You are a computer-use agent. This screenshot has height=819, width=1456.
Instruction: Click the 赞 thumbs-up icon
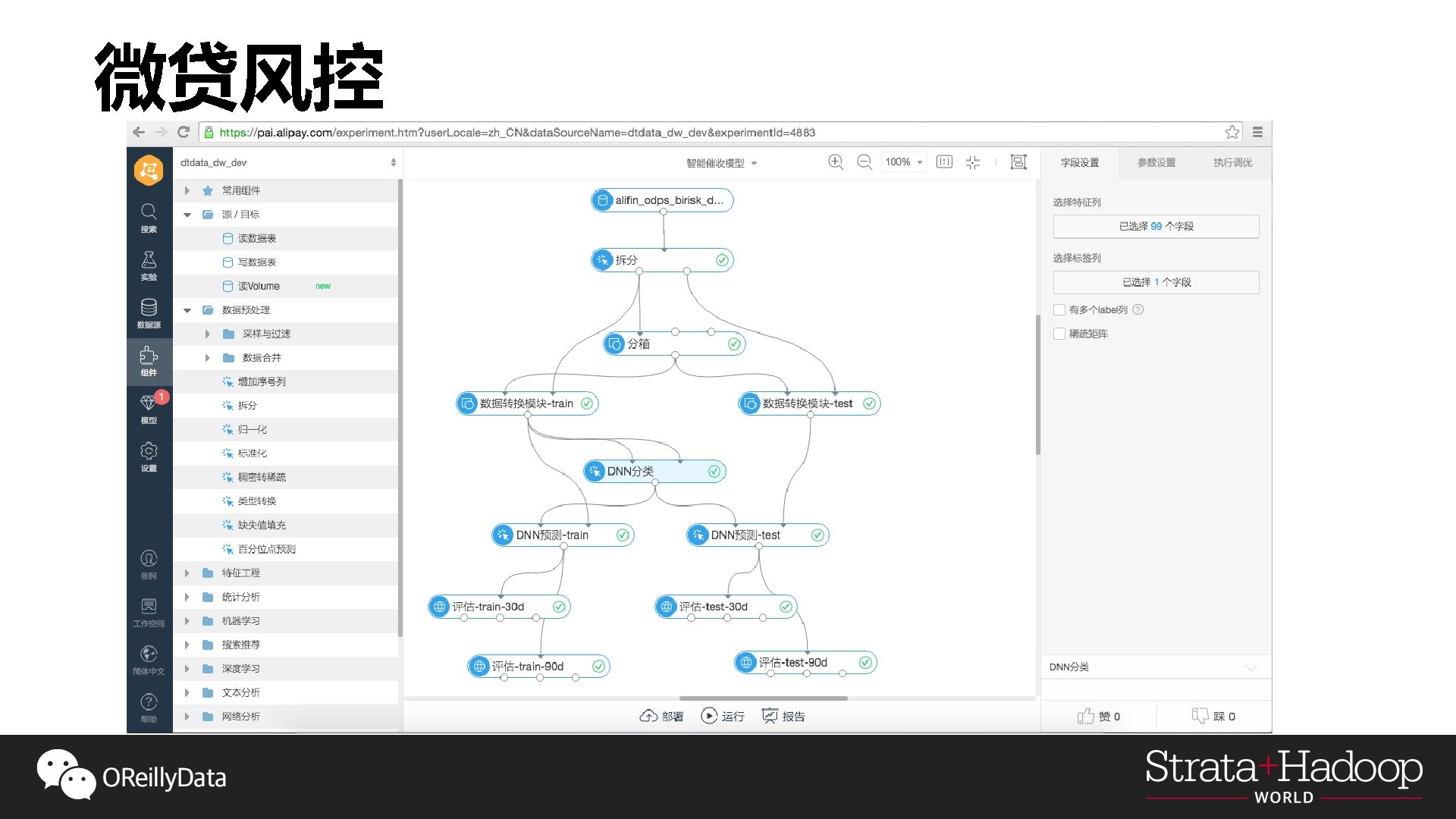(x=1086, y=716)
